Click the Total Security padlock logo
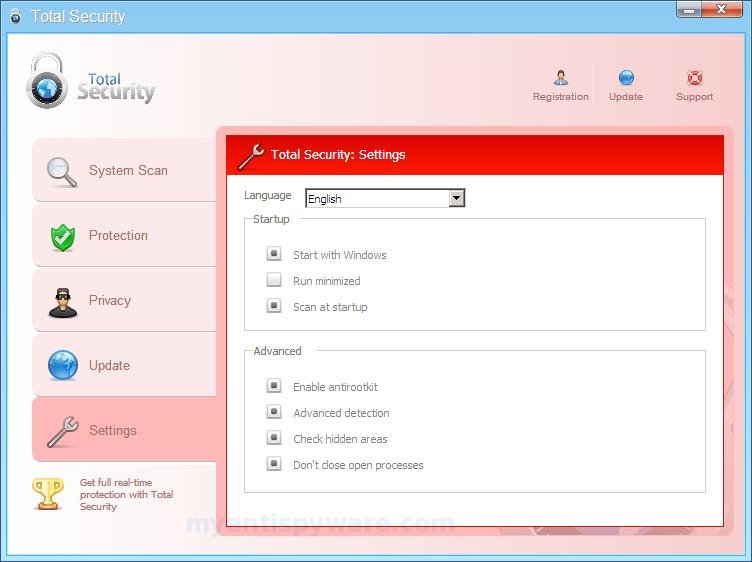The image size is (752, 562). pos(47,80)
